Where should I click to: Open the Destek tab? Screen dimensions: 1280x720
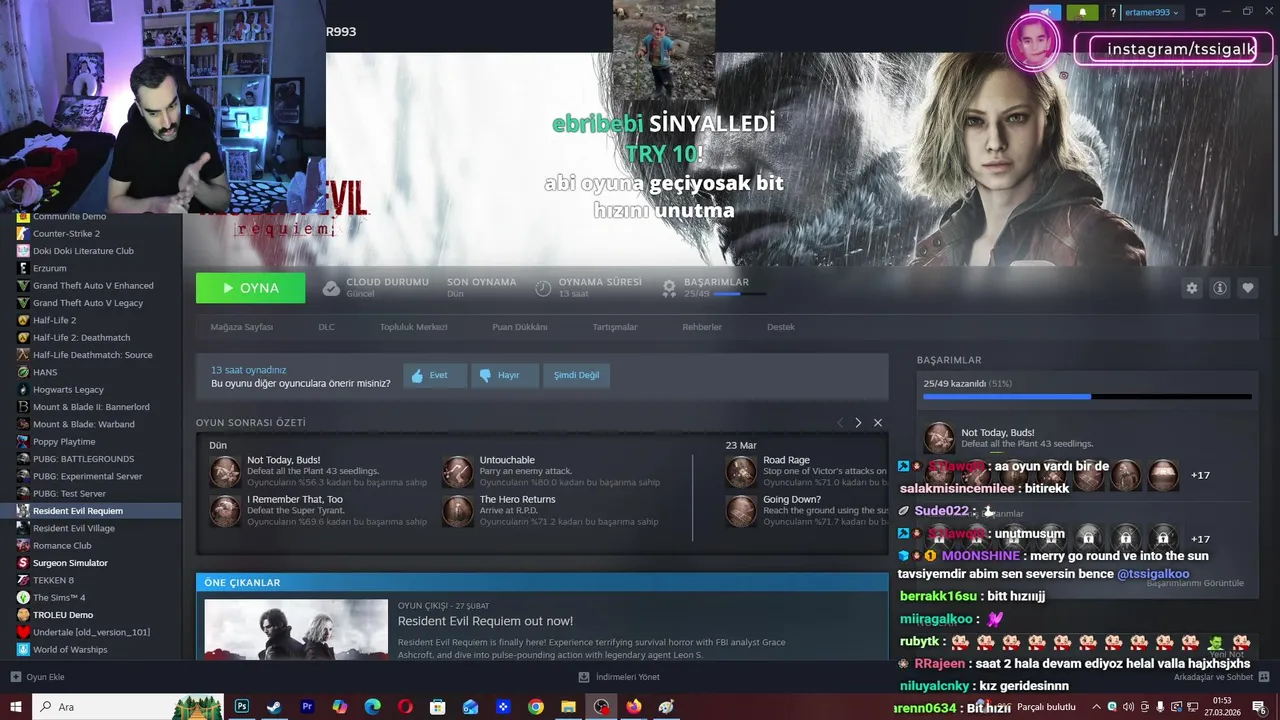pyautogui.click(x=781, y=327)
